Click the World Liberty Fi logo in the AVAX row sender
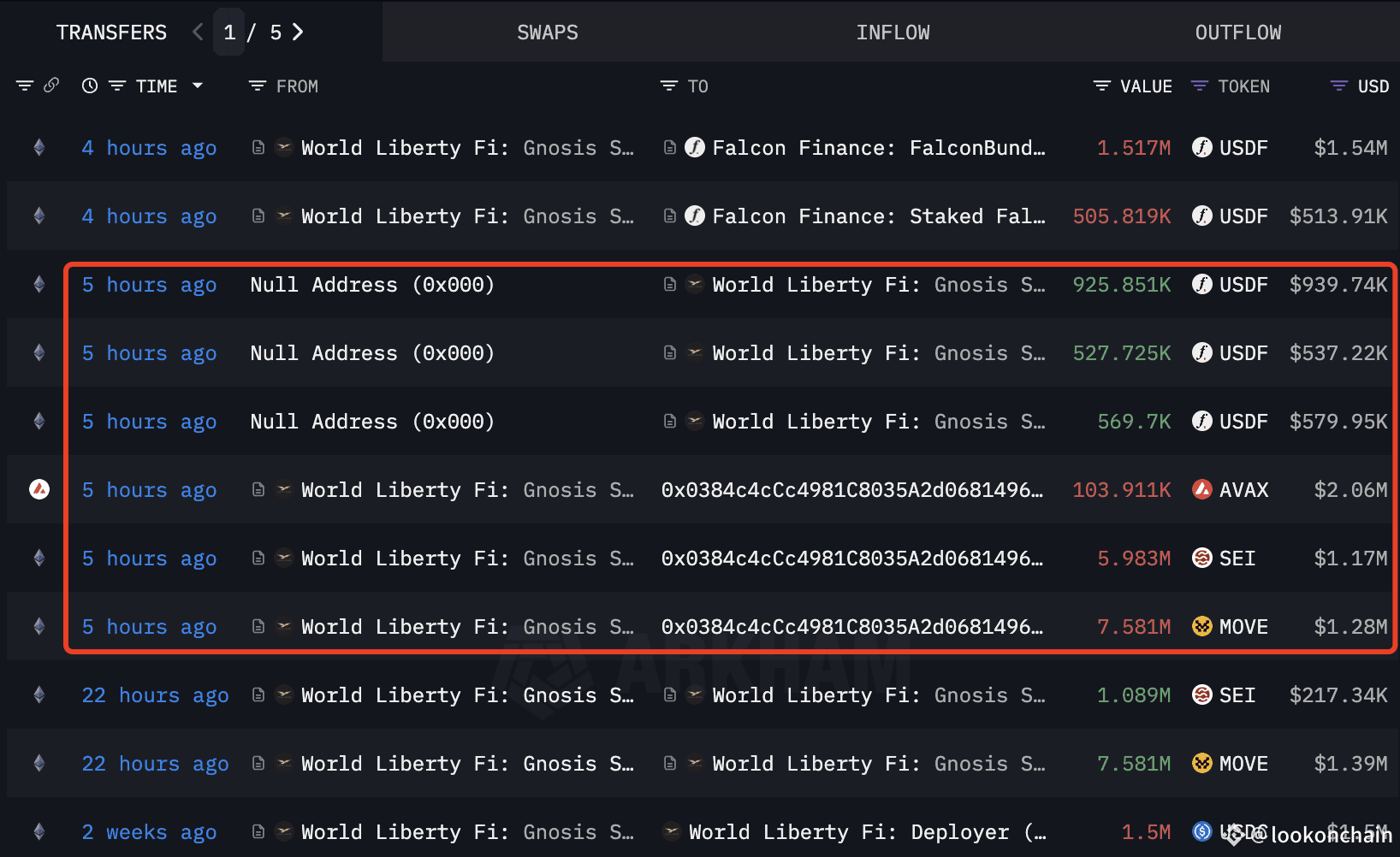Viewport: 1400px width, 857px height. pyautogui.click(x=284, y=489)
